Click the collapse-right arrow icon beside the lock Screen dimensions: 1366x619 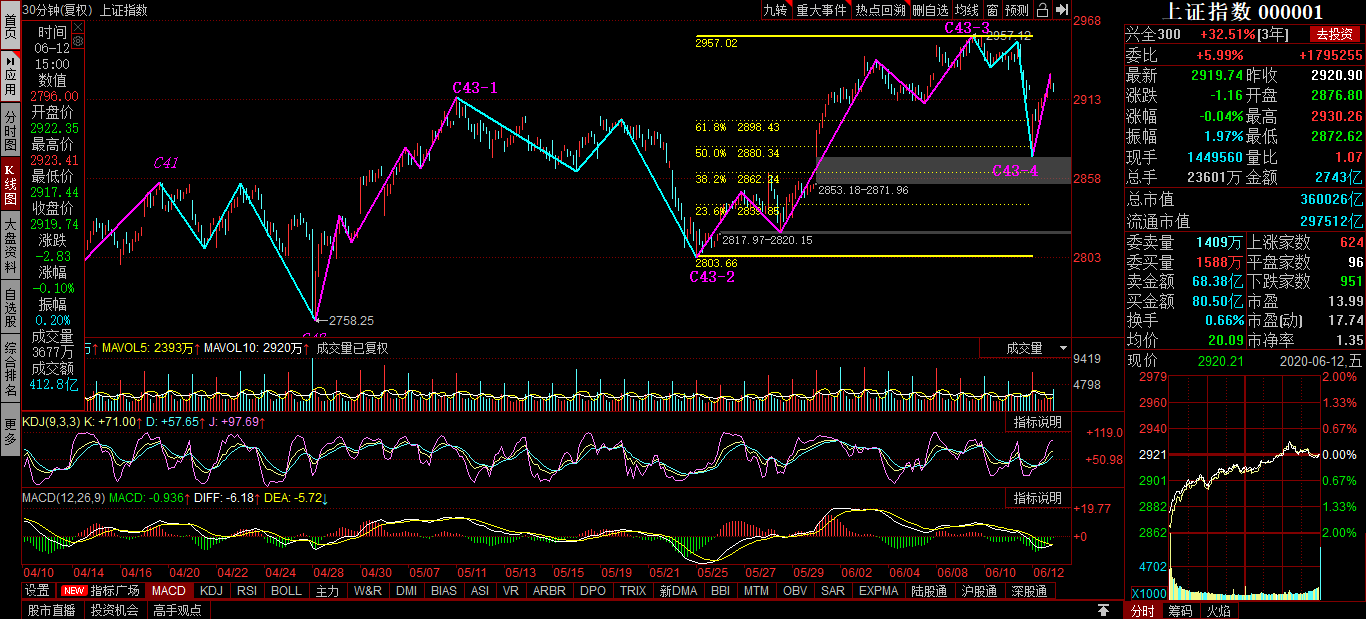pyautogui.click(x=1060, y=10)
